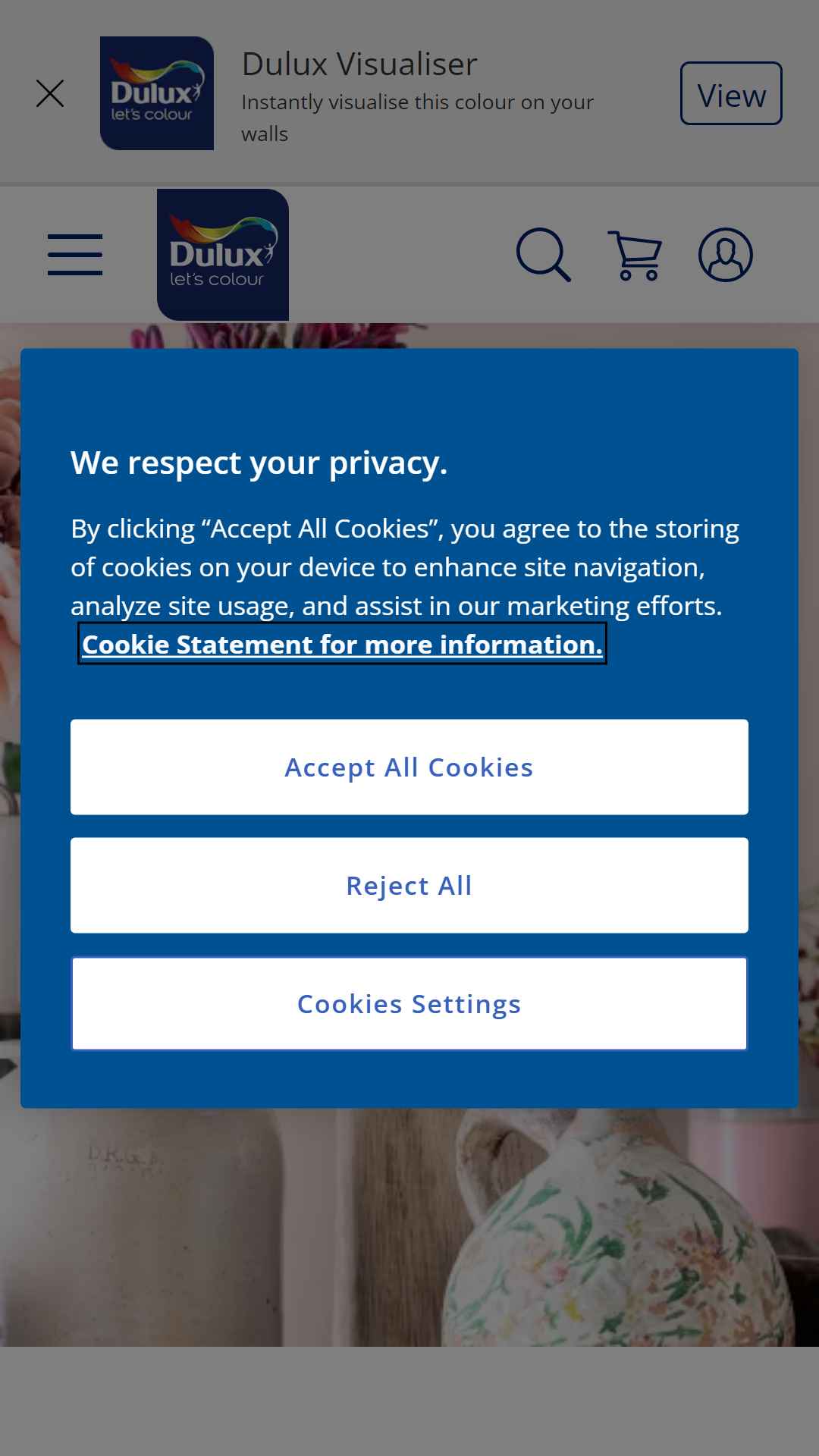Screen dimensions: 819x1456
Task: Select the 'Dulux Visualiser' banner title
Action: (x=359, y=64)
